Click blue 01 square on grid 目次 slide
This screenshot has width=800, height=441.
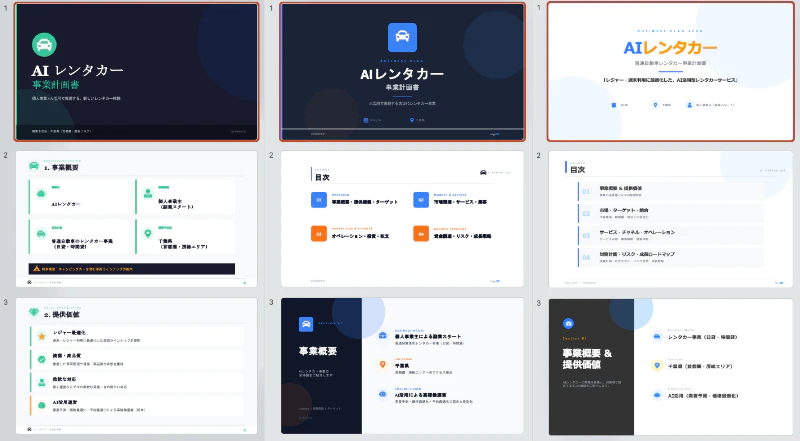pyautogui.click(x=319, y=200)
